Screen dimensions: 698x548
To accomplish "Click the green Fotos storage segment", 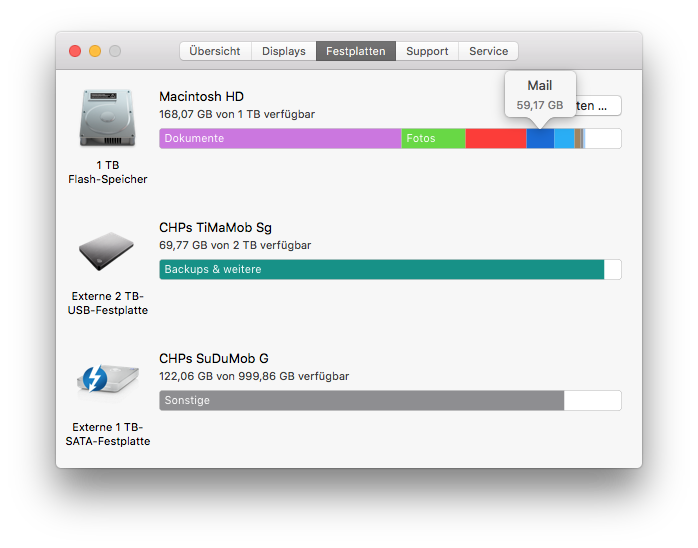I will pyautogui.click(x=434, y=138).
